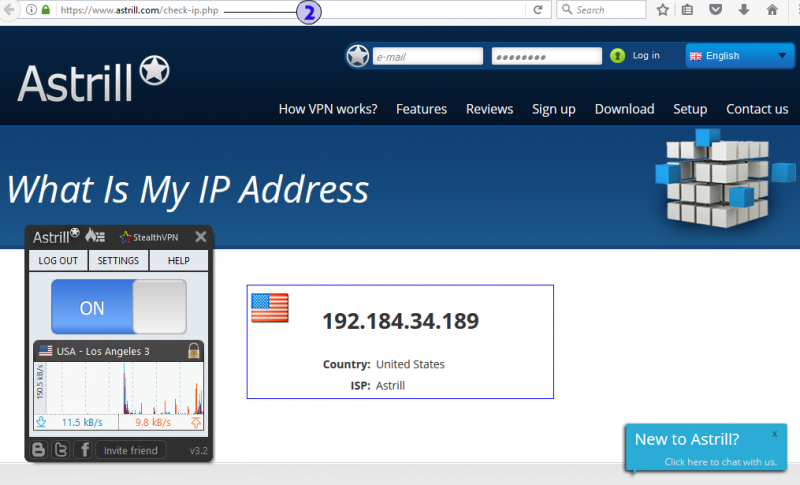Click the green padlock security icon

tap(46, 10)
